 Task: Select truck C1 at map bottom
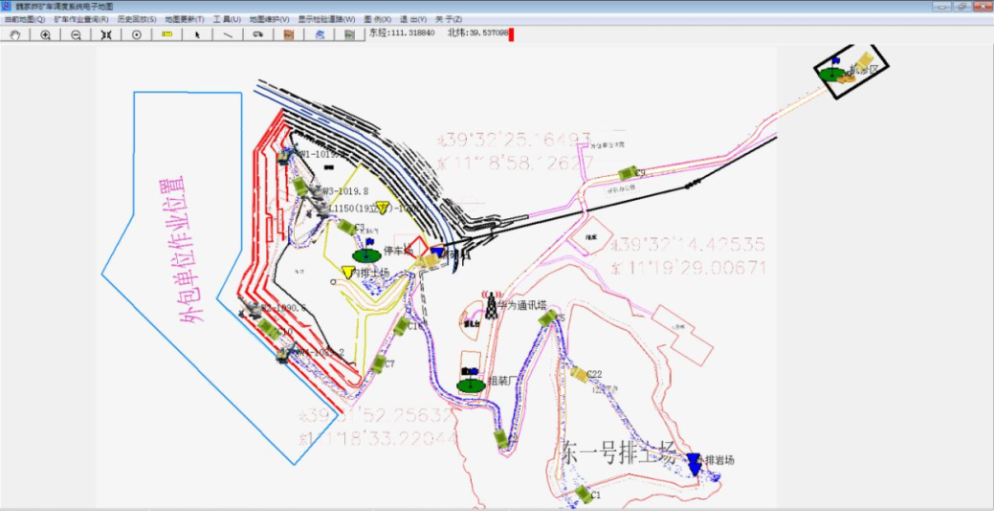tap(582, 493)
